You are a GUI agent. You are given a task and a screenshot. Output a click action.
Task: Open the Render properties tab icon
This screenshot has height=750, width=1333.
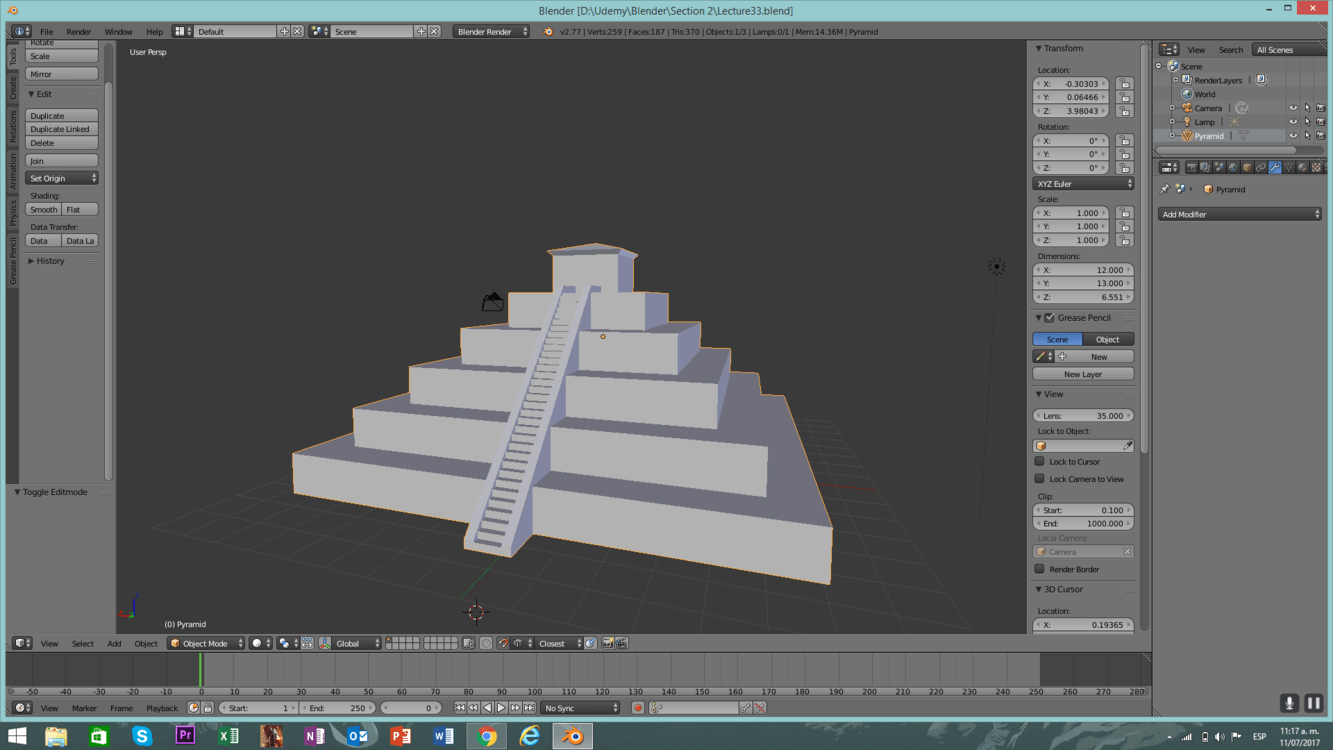click(1191, 168)
